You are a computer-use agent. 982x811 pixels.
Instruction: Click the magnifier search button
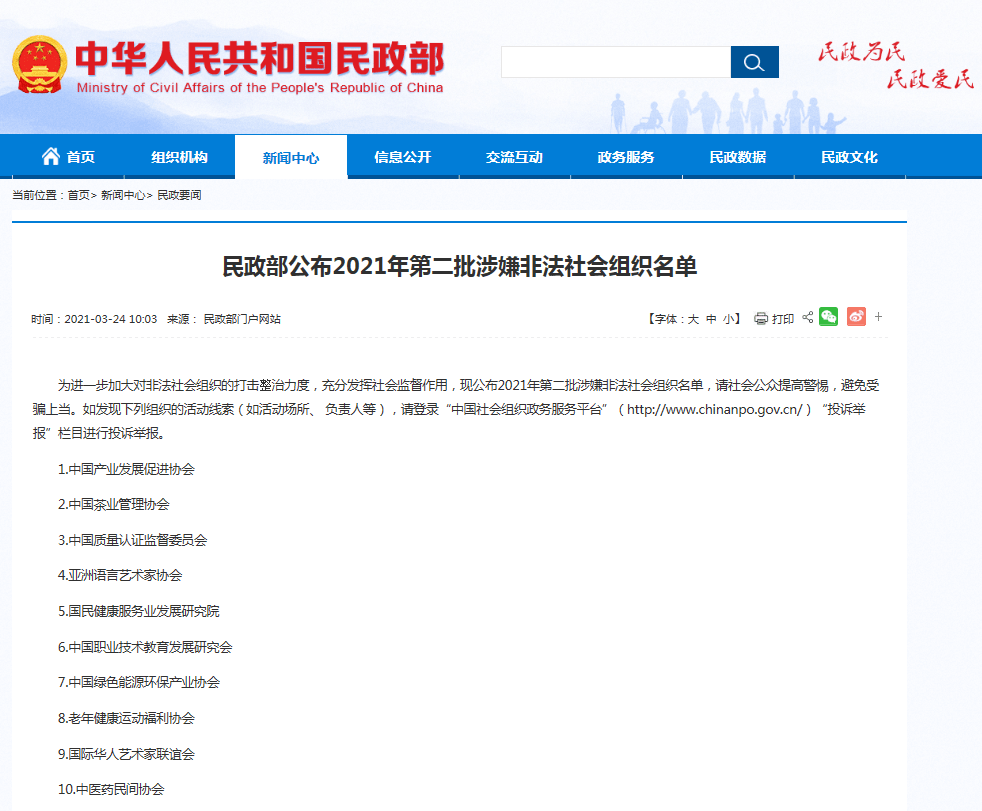coord(754,62)
